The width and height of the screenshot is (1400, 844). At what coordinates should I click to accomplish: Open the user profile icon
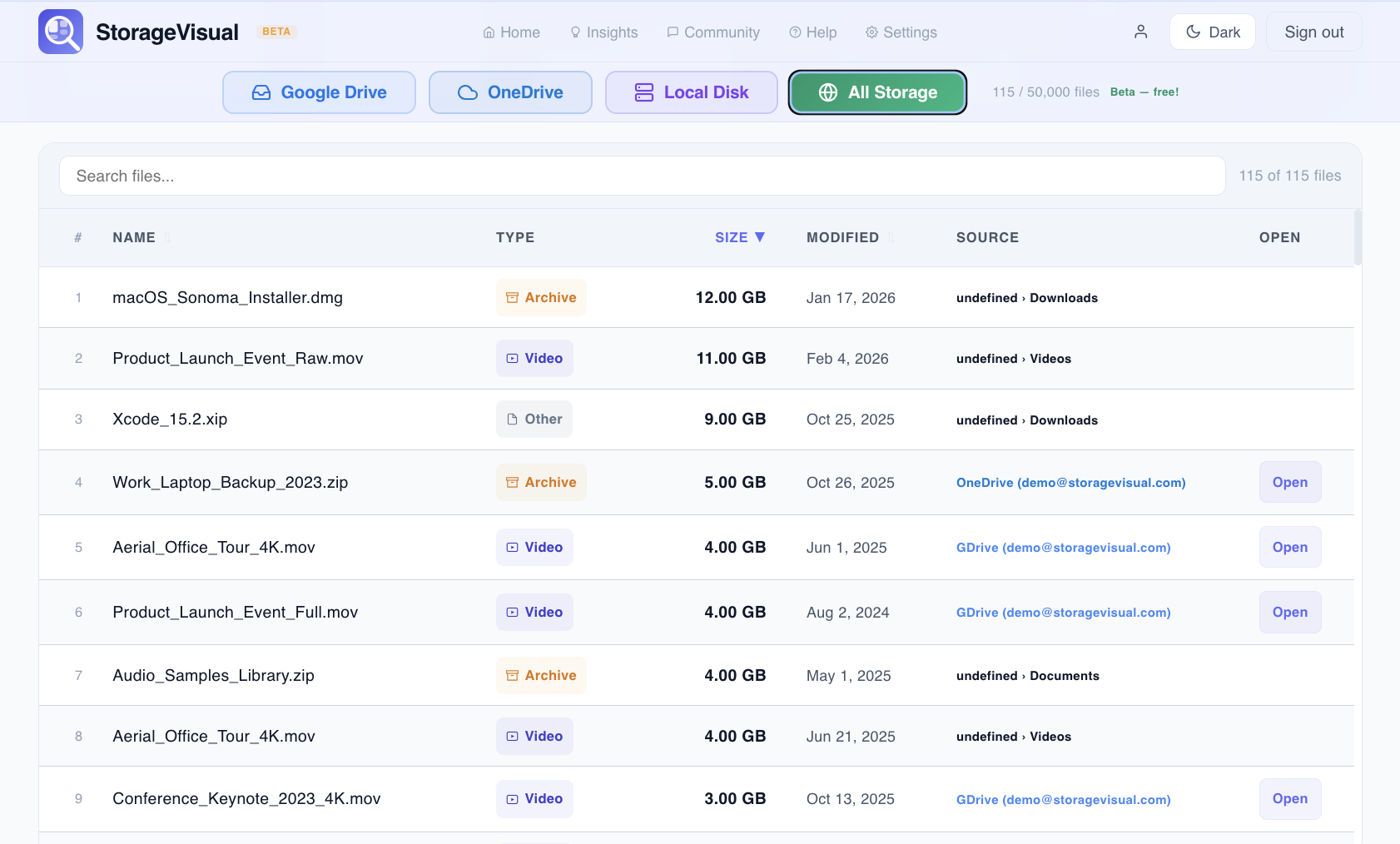click(x=1140, y=32)
